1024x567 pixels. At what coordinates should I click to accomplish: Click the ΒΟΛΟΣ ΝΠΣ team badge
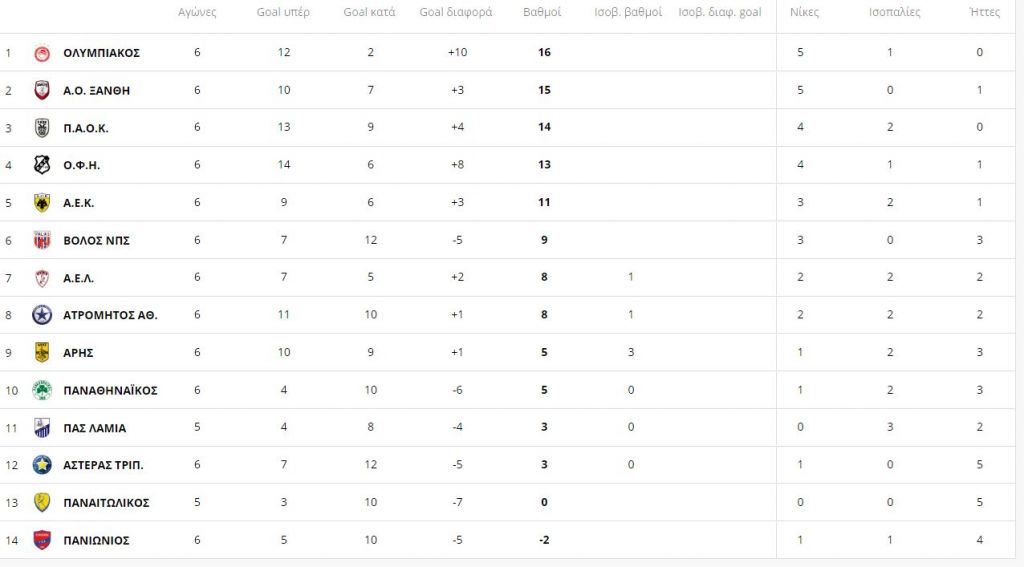[x=42, y=240]
